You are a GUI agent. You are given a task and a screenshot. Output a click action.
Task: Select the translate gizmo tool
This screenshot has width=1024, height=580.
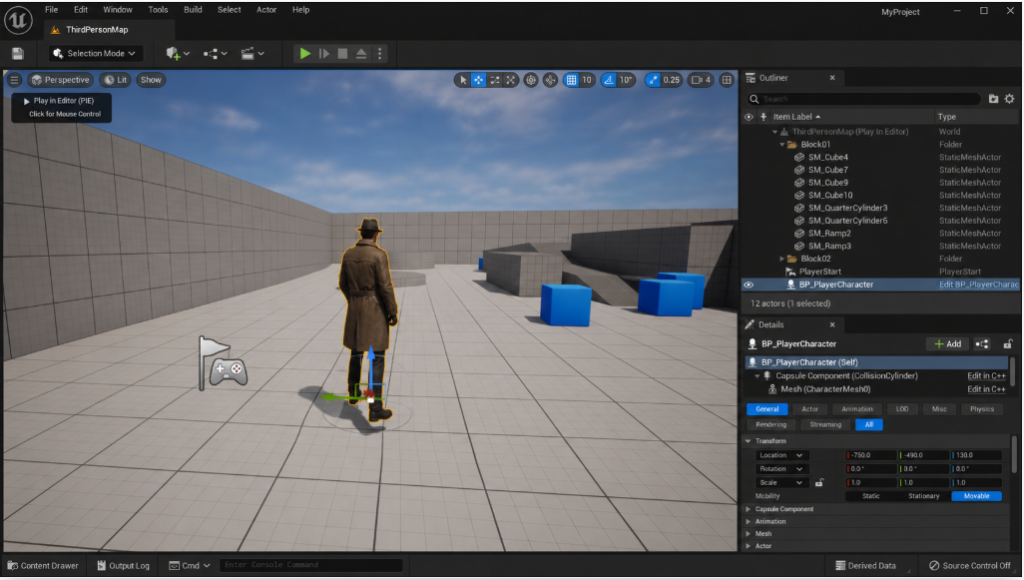(479, 80)
